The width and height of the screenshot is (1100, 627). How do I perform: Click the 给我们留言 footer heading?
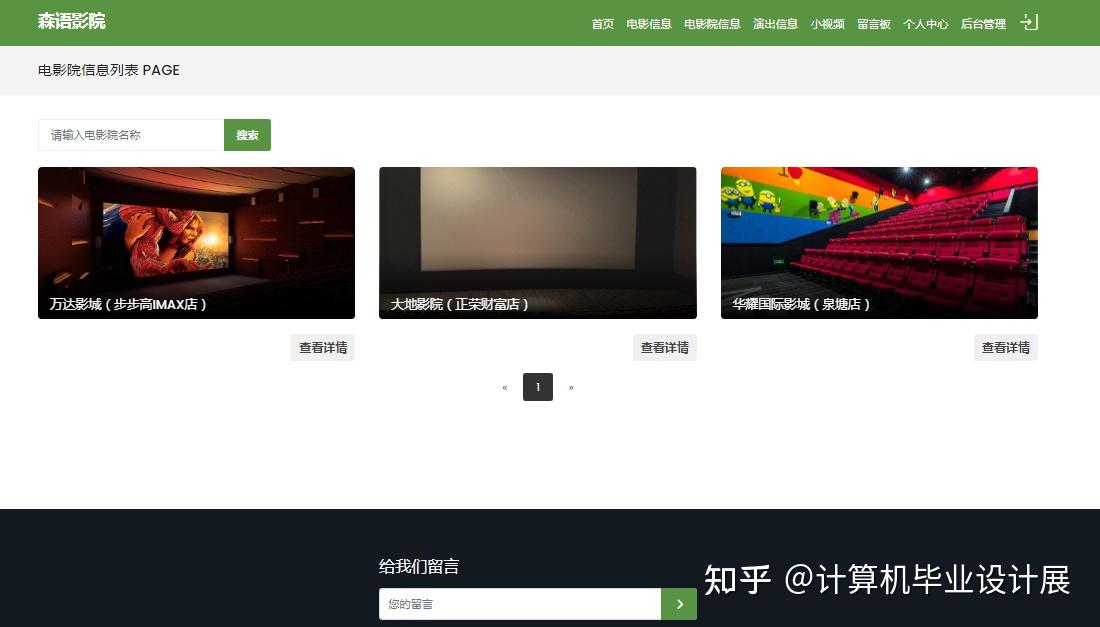coord(419,567)
